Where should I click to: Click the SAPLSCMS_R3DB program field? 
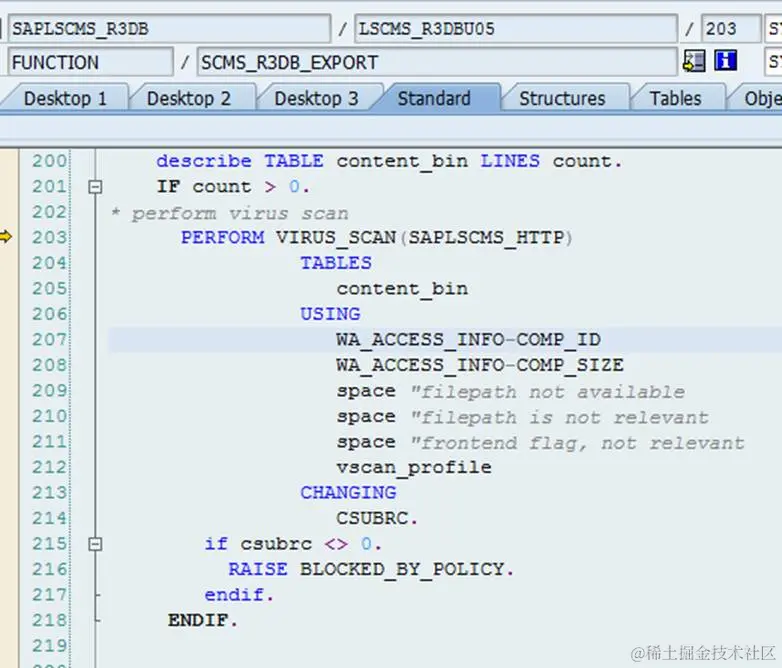(169, 28)
